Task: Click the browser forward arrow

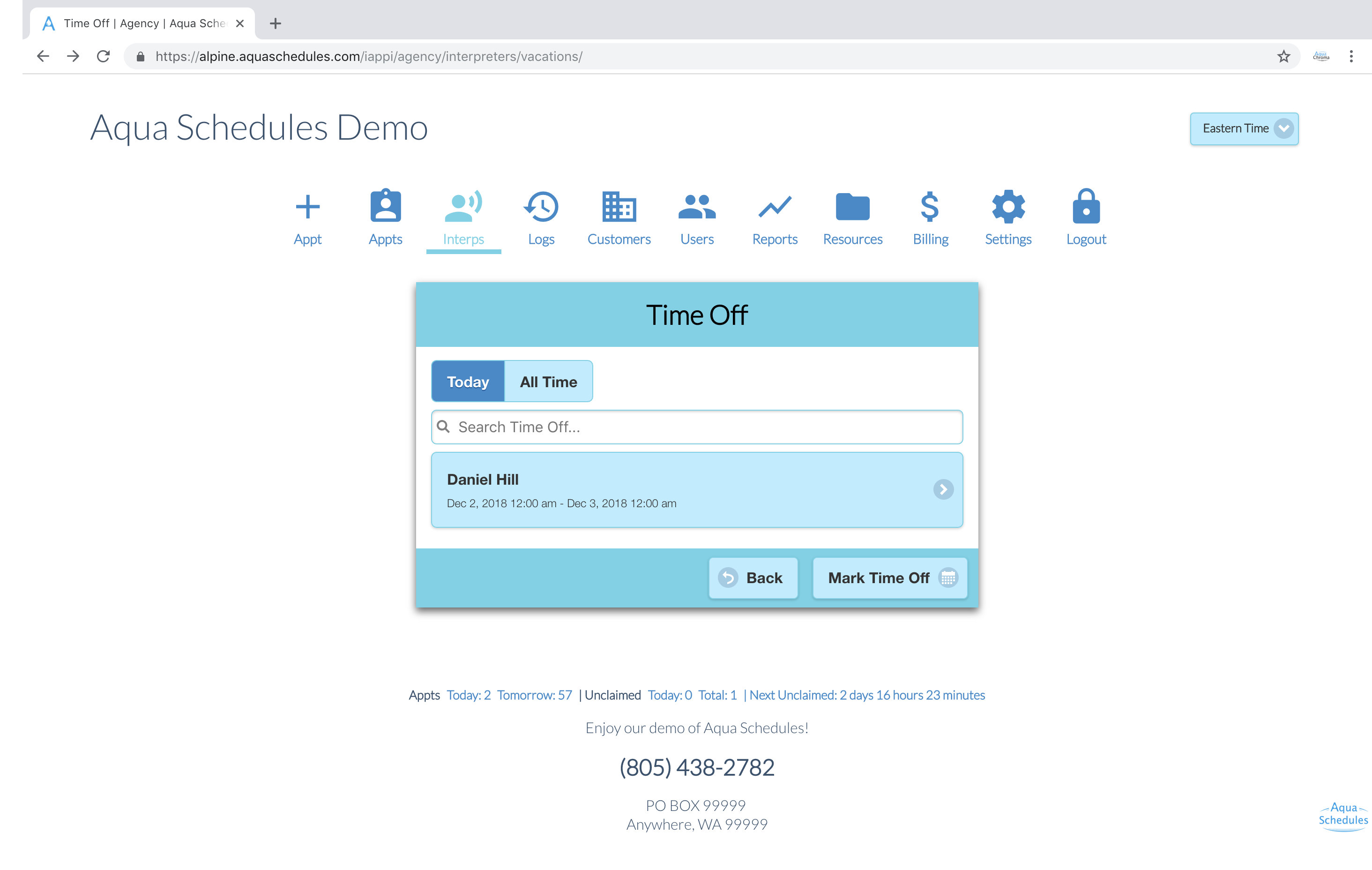Action: [x=73, y=56]
